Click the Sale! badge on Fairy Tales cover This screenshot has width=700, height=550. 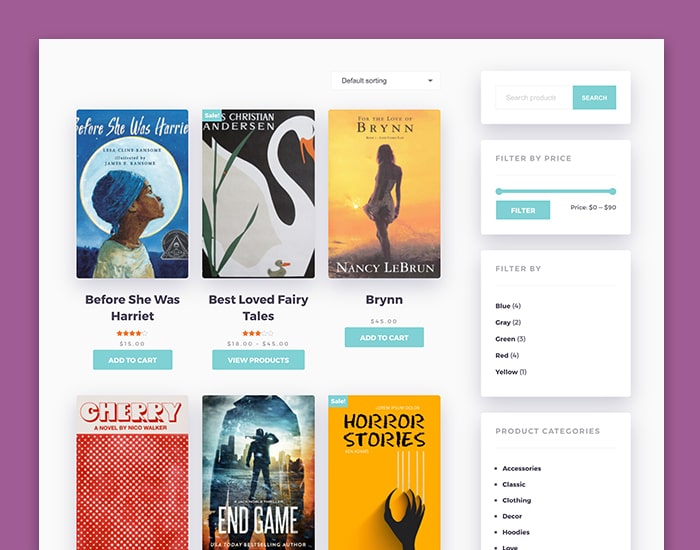pos(212,115)
